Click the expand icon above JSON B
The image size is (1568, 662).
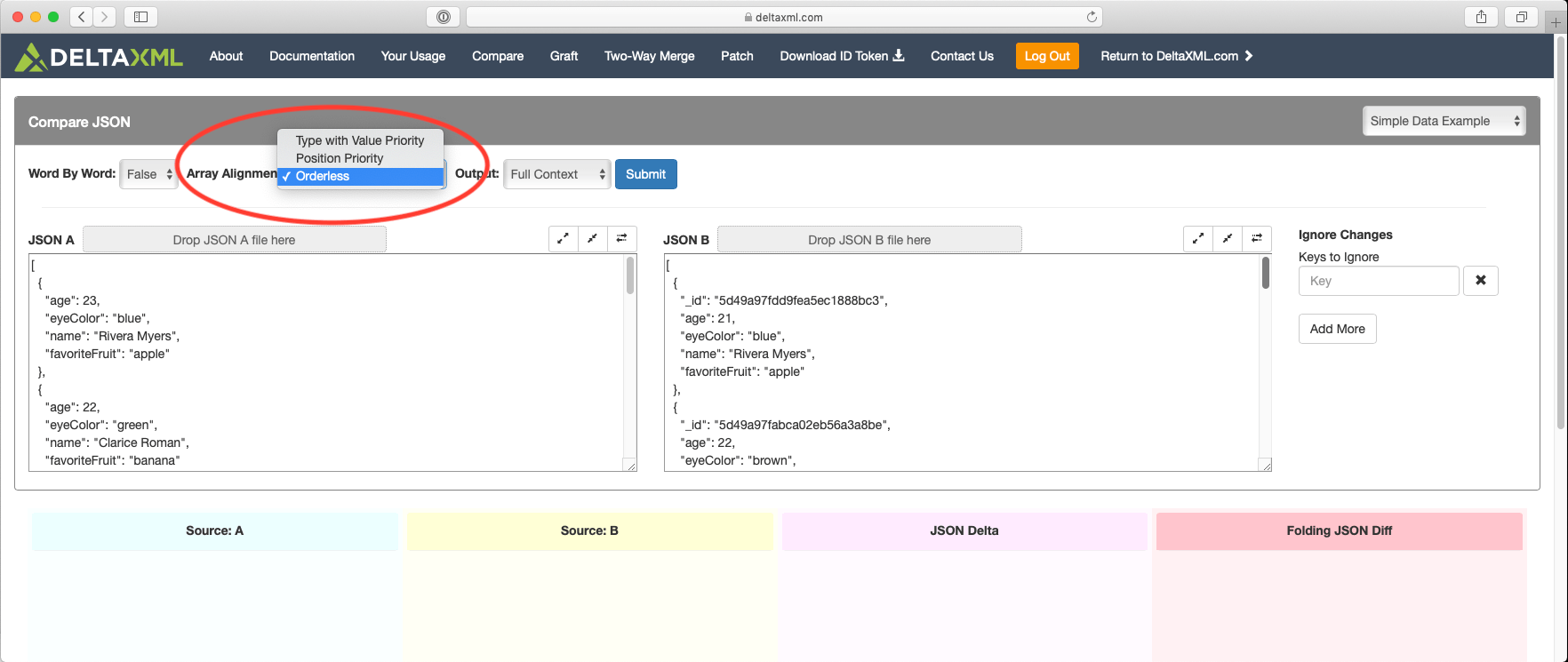tap(1198, 238)
